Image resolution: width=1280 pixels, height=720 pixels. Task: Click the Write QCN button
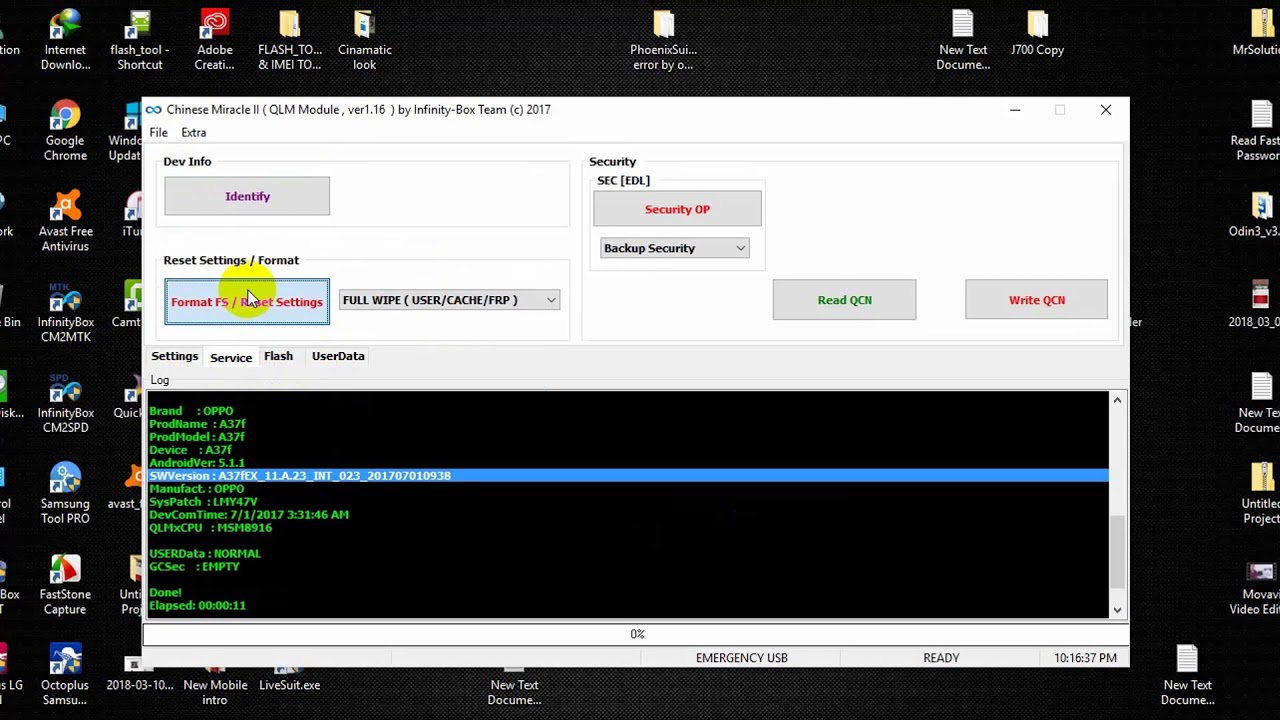coord(1037,300)
